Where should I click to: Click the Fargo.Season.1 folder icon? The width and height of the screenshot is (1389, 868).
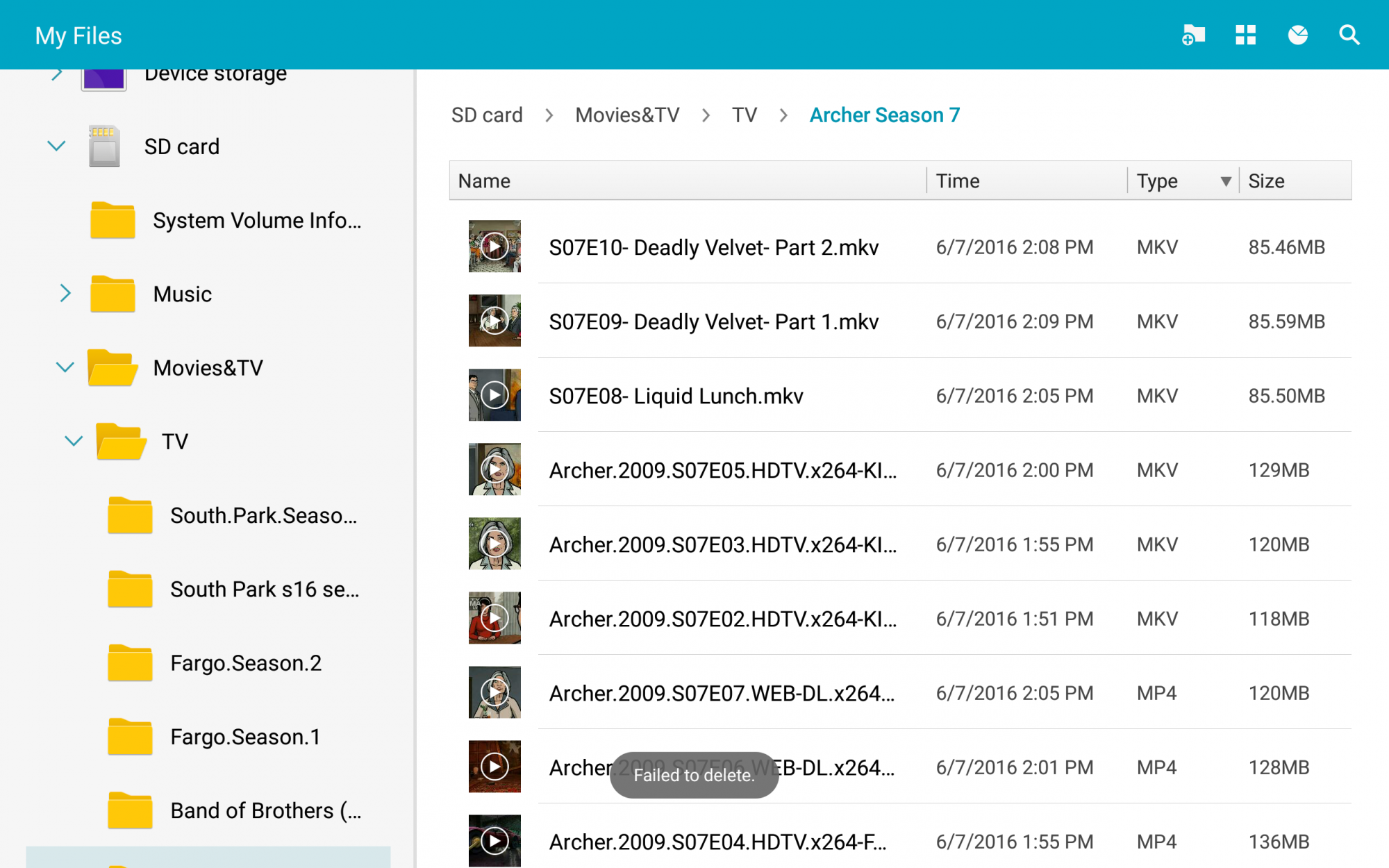(x=130, y=736)
